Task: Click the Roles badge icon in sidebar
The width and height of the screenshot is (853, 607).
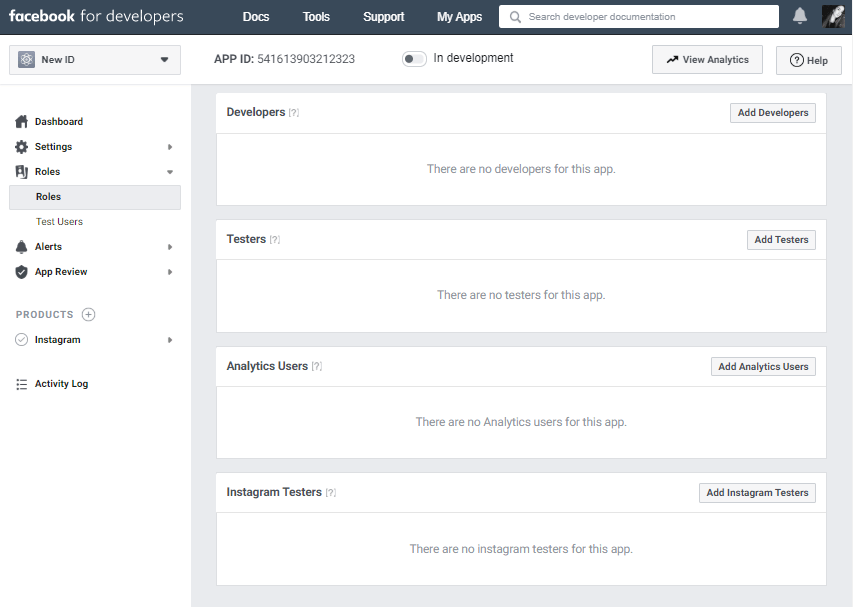Action: [x=21, y=172]
